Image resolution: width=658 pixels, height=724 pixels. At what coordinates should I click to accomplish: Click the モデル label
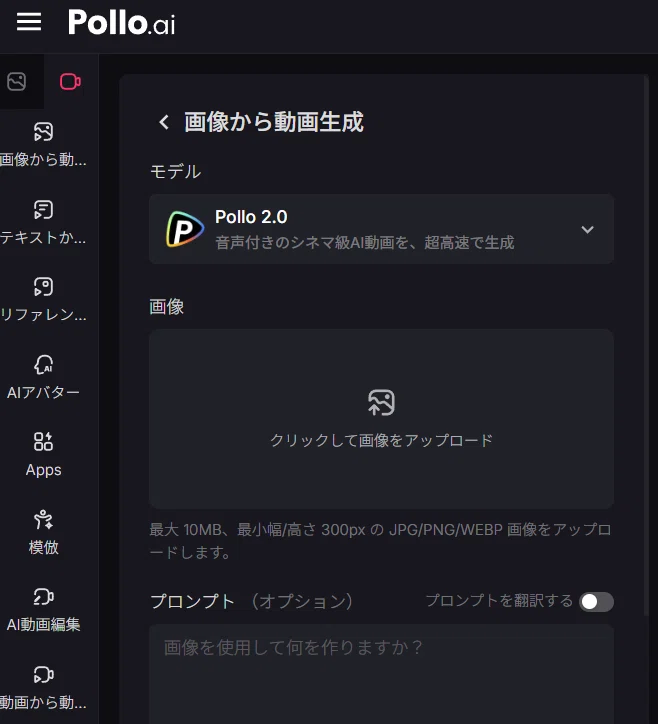coord(175,172)
